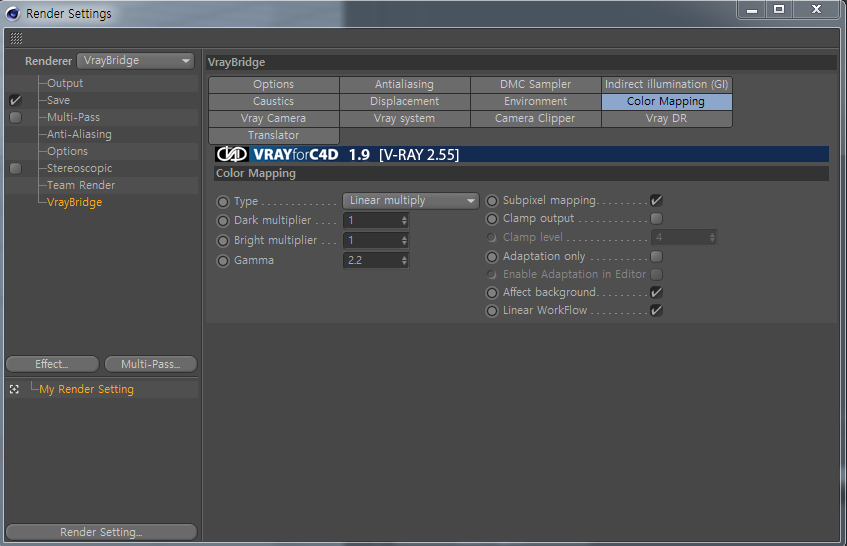847x546 pixels.
Task: Click the Bright multiplier stepper arrows
Action: tap(404, 240)
